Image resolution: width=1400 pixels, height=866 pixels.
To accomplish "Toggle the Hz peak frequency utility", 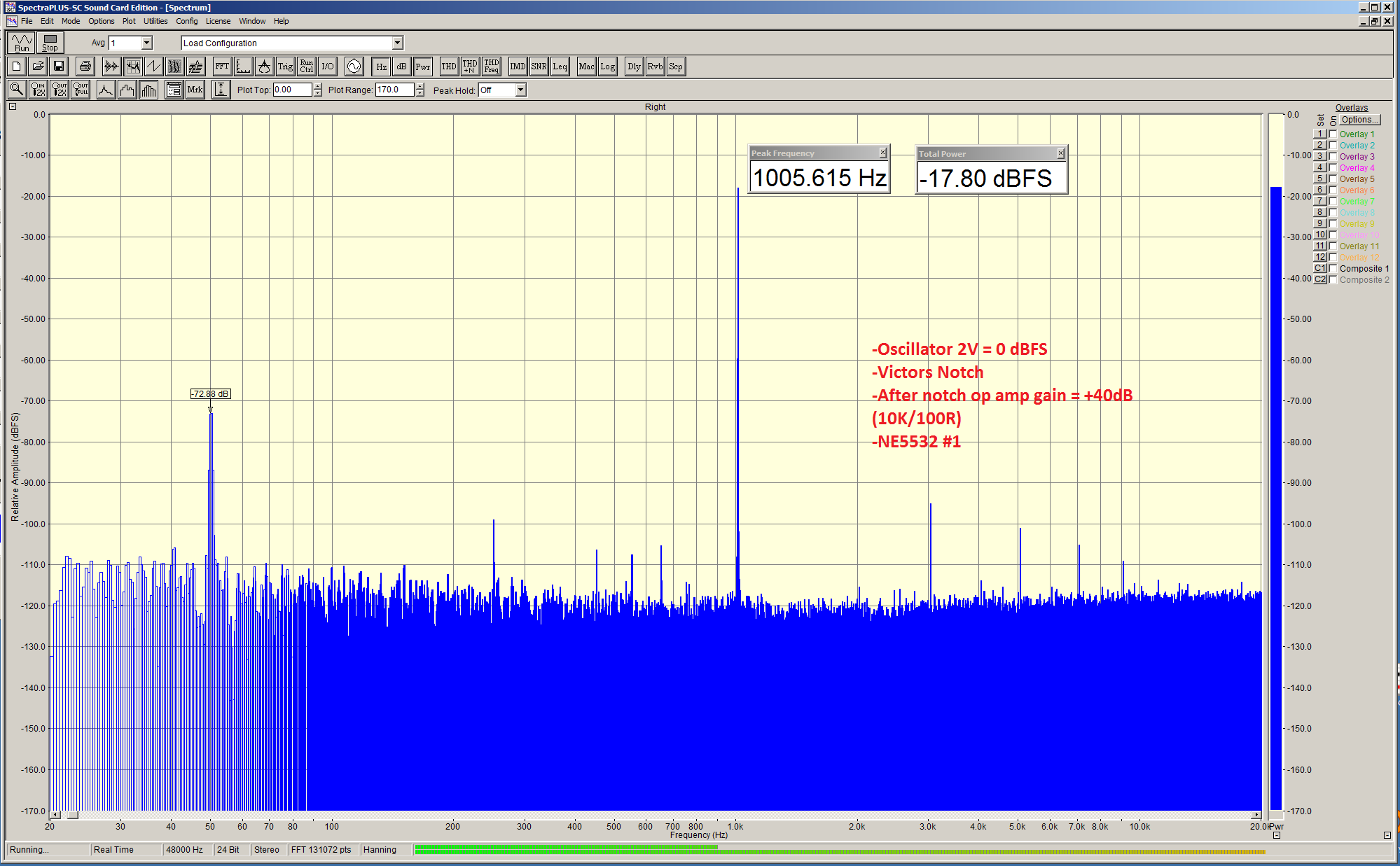I will coord(381,67).
